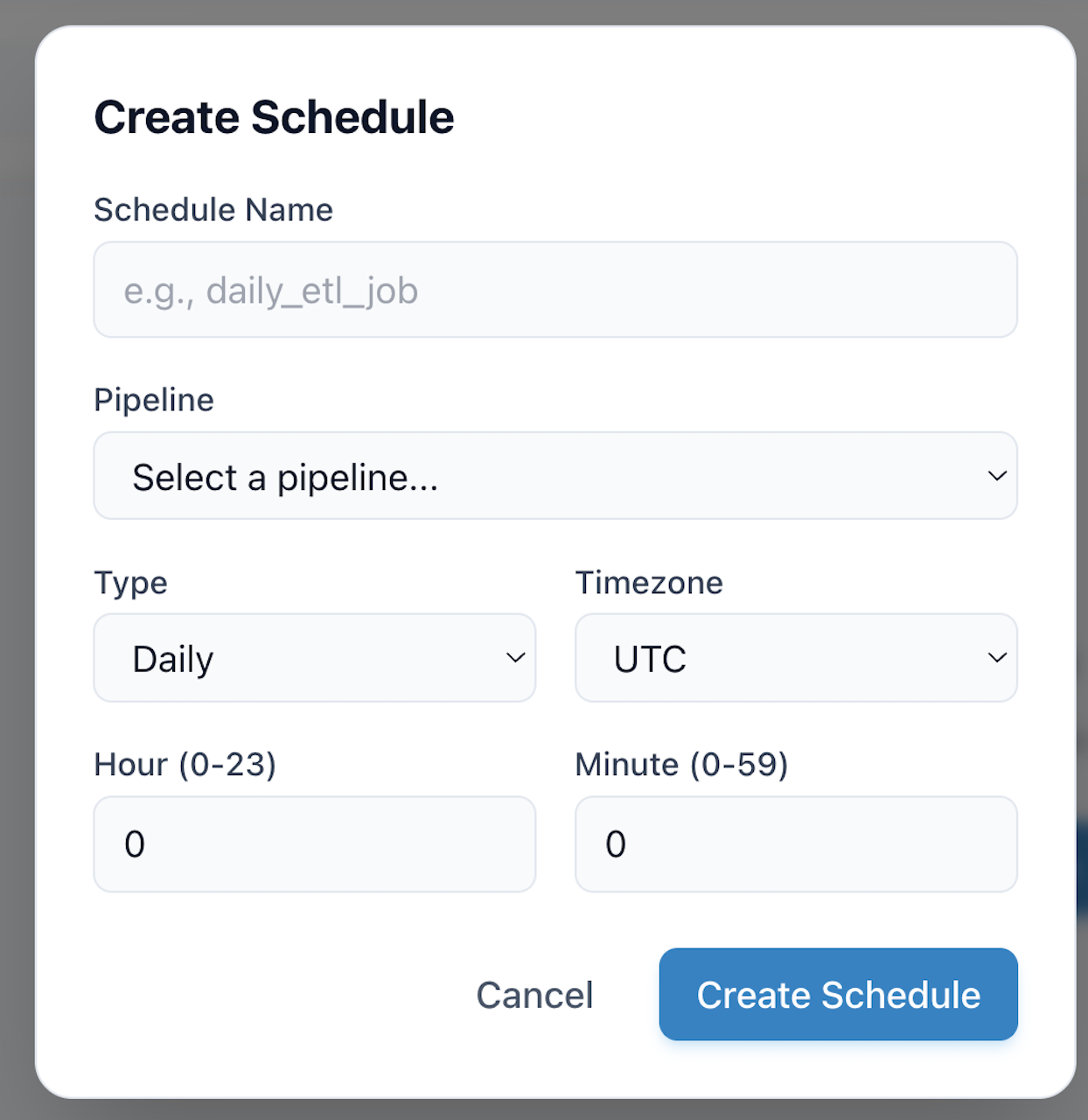Click the Hour (0-23) input box
This screenshot has width=1088, height=1120.
click(x=314, y=843)
